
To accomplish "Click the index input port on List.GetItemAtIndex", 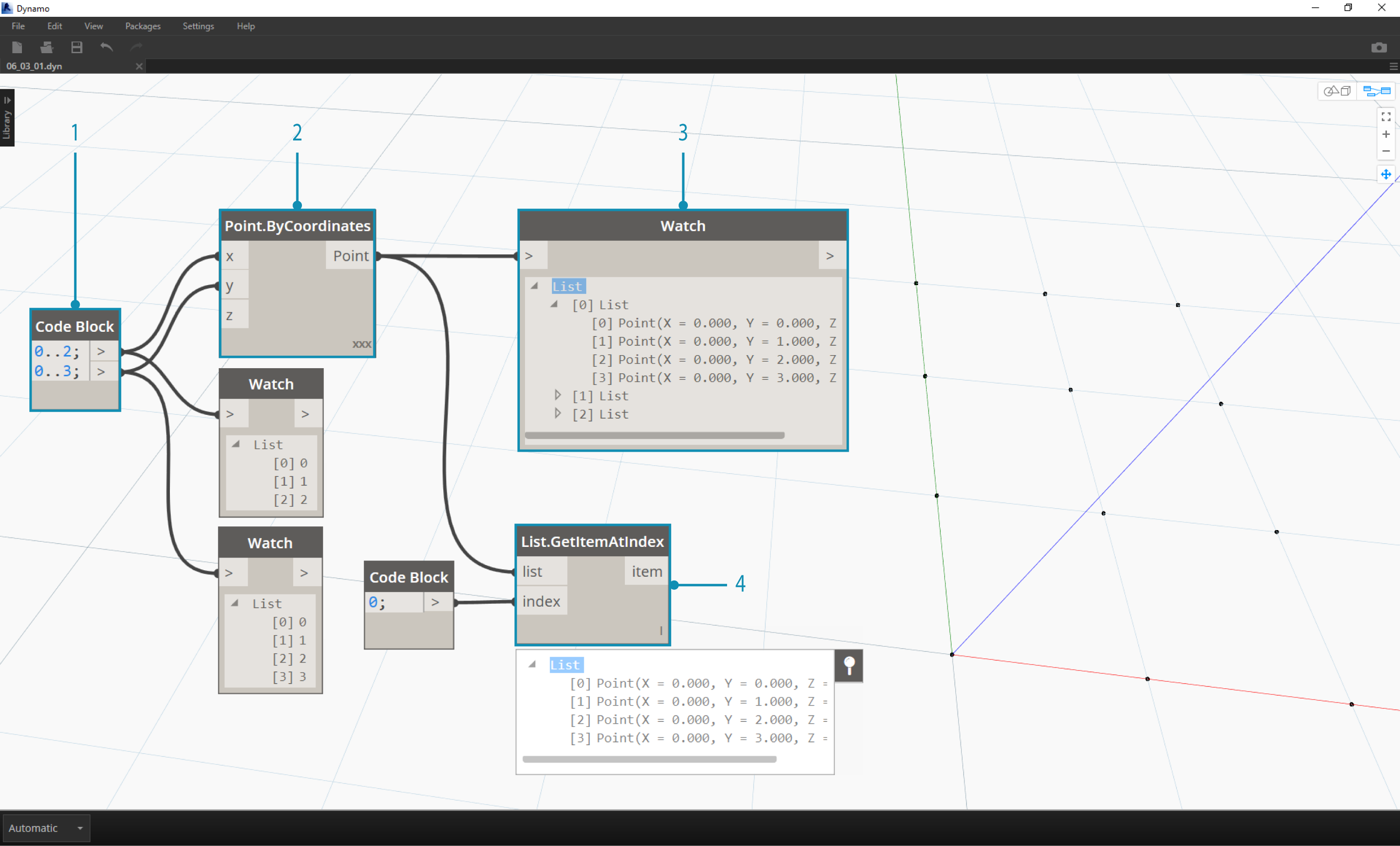I will (x=542, y=601).
